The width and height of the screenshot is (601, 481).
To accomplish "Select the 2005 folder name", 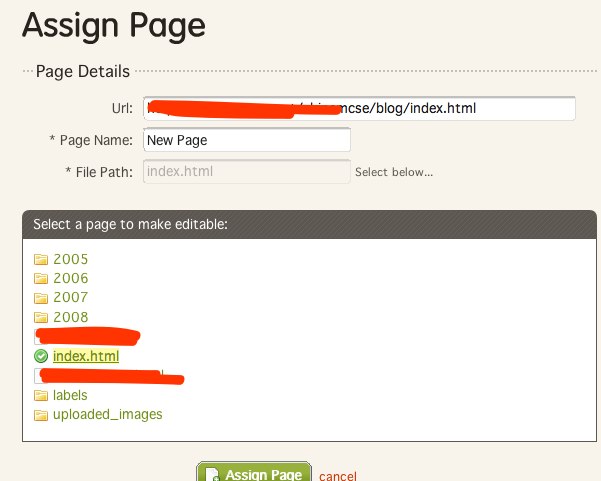I will tap(71, 259).
